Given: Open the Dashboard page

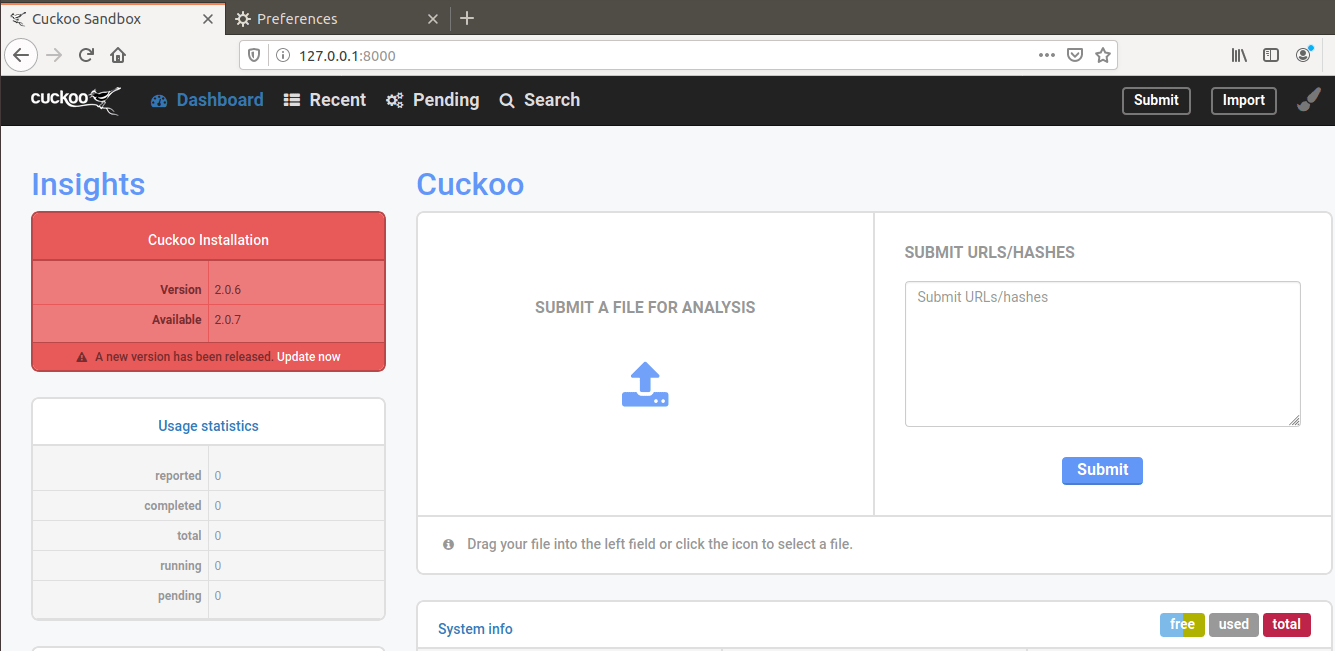Looking at the screenshot, I should coord(207,100).
